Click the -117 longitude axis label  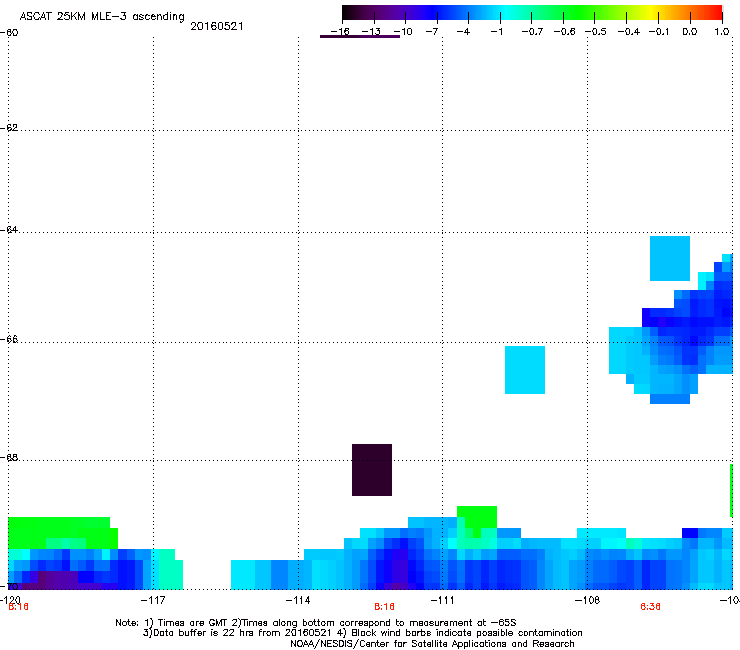(153, 600)
